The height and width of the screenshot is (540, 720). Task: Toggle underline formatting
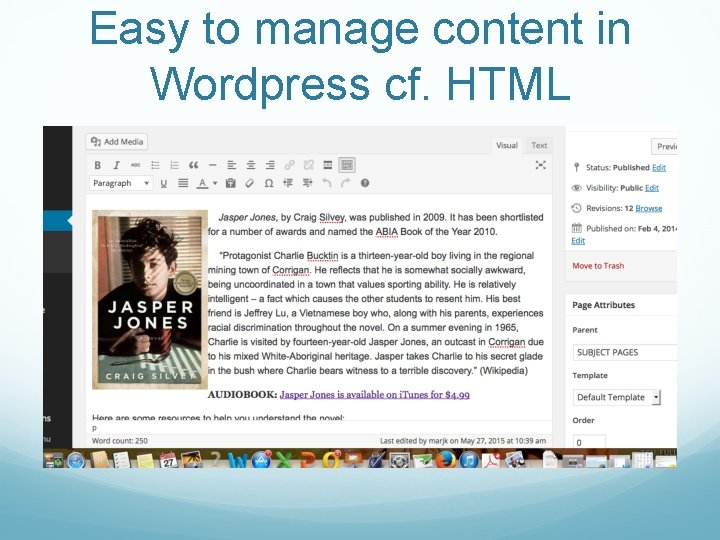[163, 183]
